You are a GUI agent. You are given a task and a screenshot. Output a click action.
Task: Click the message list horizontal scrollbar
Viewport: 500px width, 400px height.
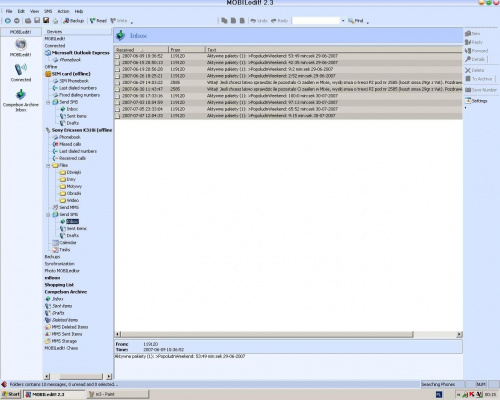tap(289, 334)
